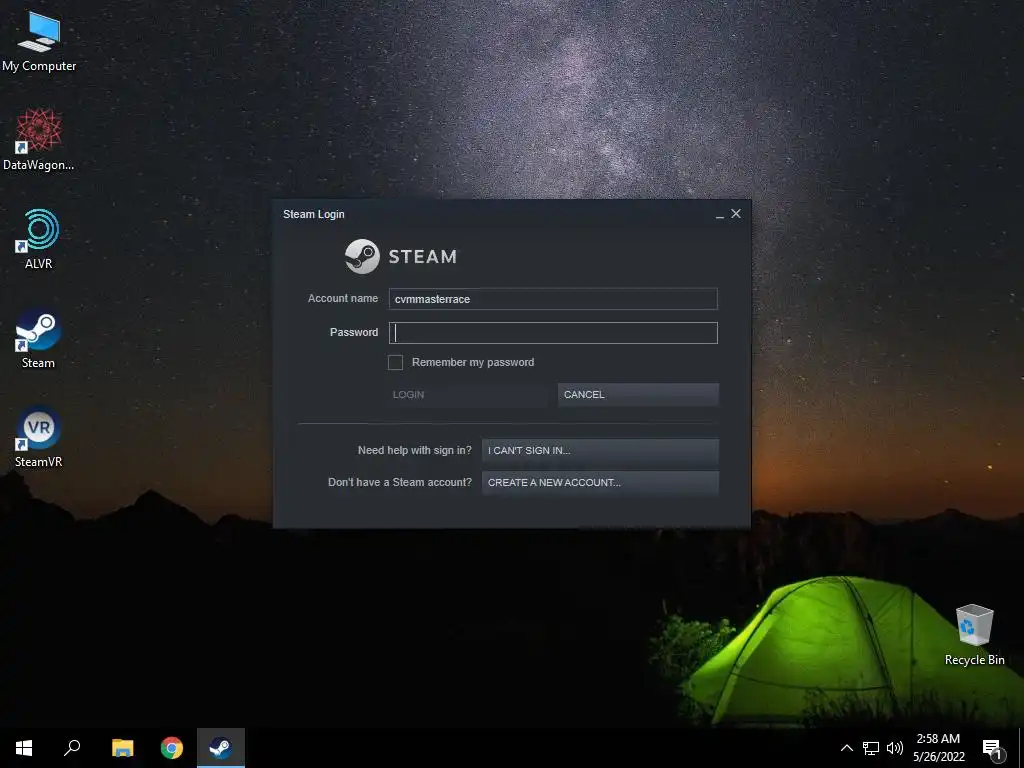Click the 'Remember my password' label
1024x768 pixels.
pyautogui.click(x=473, y=362)
